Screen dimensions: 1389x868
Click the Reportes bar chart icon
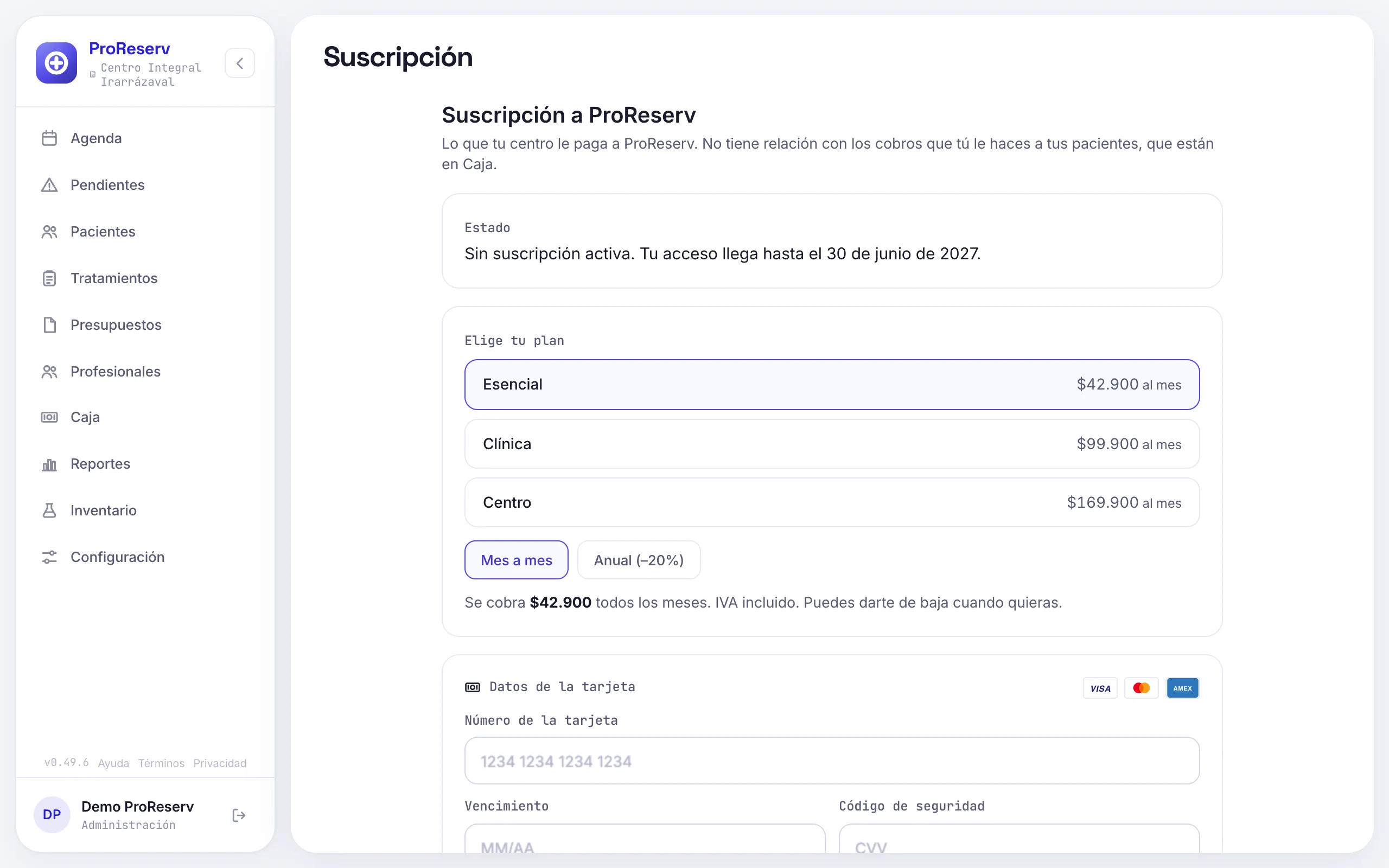tap(49, 464)
